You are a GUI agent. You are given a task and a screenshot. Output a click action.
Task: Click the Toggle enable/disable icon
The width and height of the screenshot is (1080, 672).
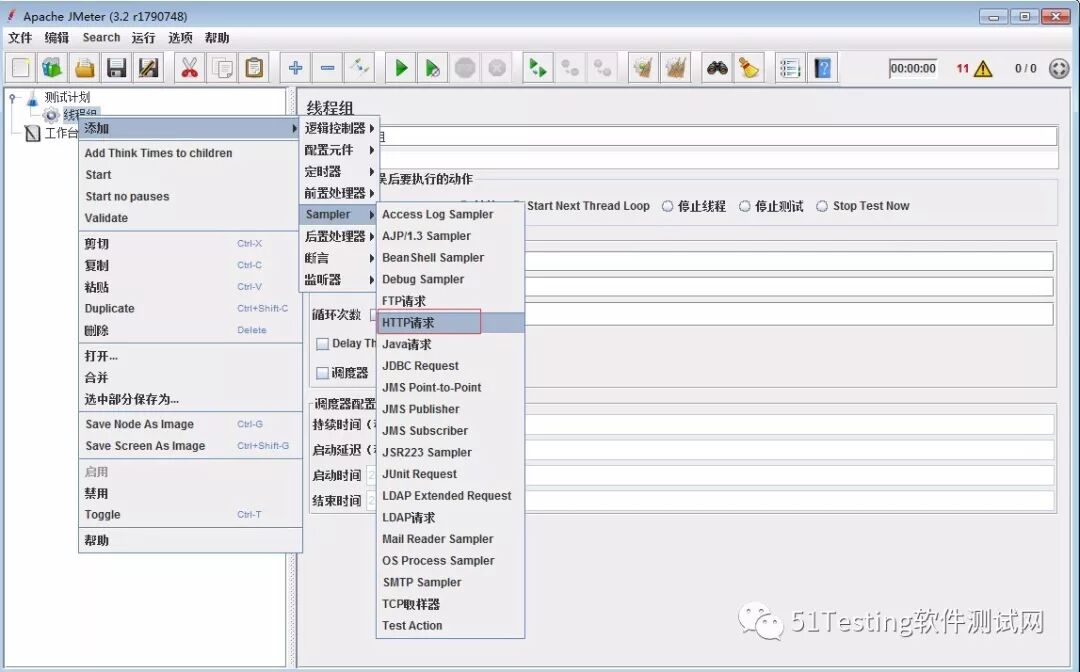pos(360,67)
